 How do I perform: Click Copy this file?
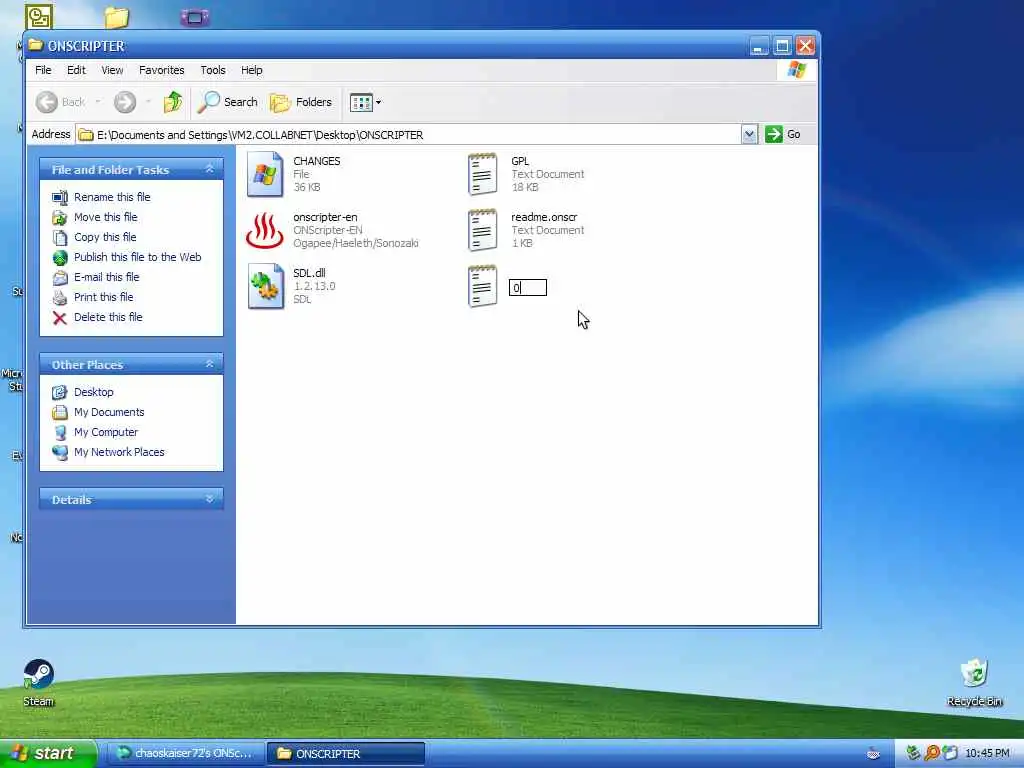105,237
